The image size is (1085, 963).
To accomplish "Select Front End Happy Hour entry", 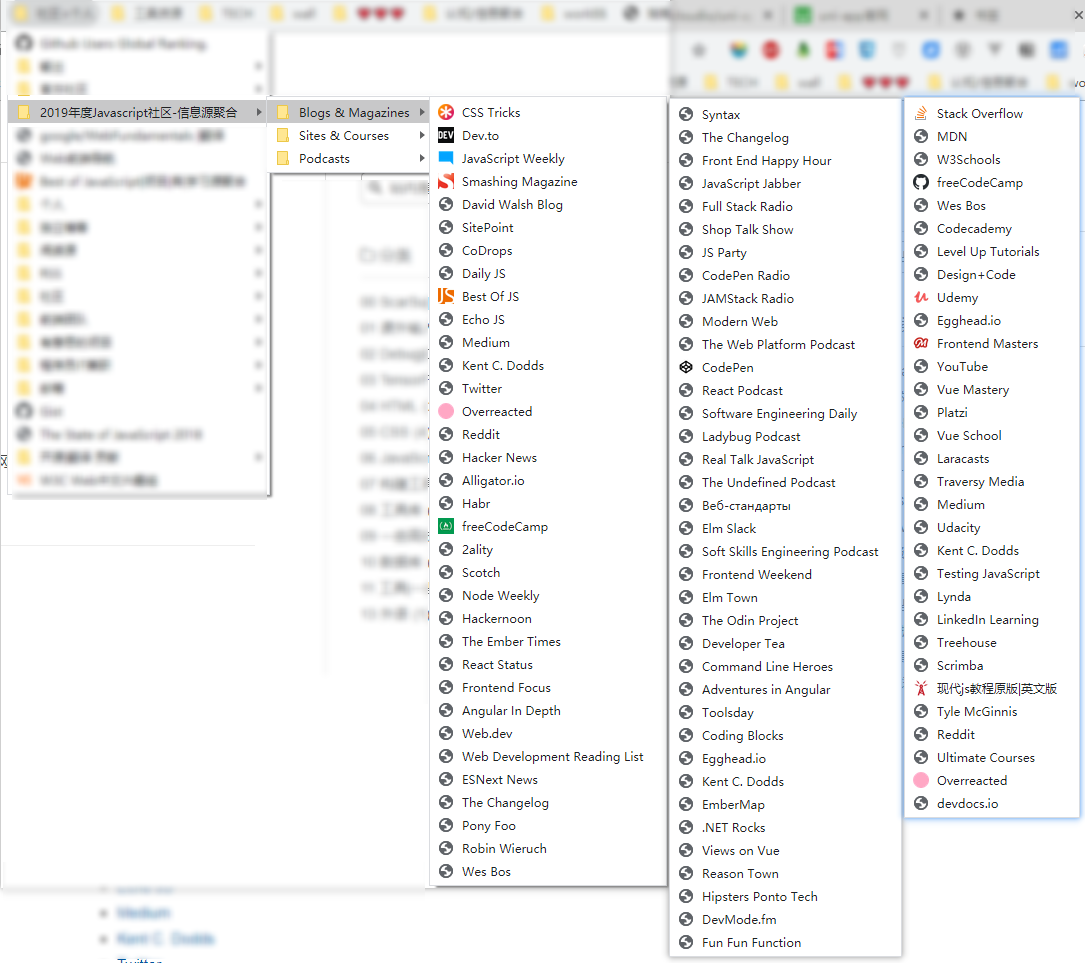I will coord(785,160).
